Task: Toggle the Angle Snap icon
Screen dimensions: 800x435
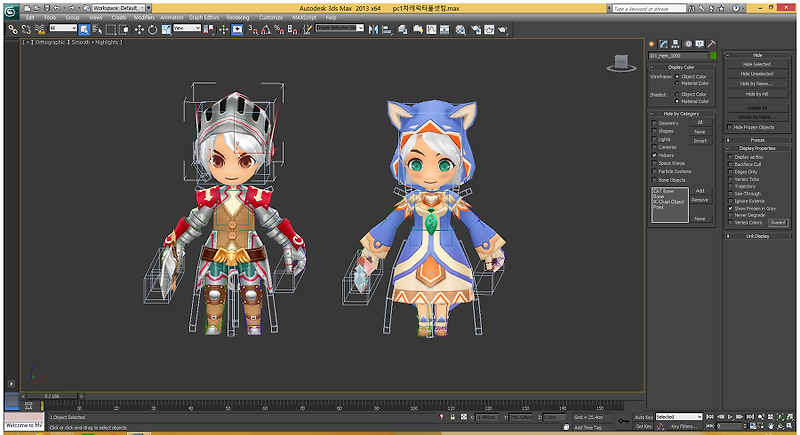Action: click(x=266, y=30)
